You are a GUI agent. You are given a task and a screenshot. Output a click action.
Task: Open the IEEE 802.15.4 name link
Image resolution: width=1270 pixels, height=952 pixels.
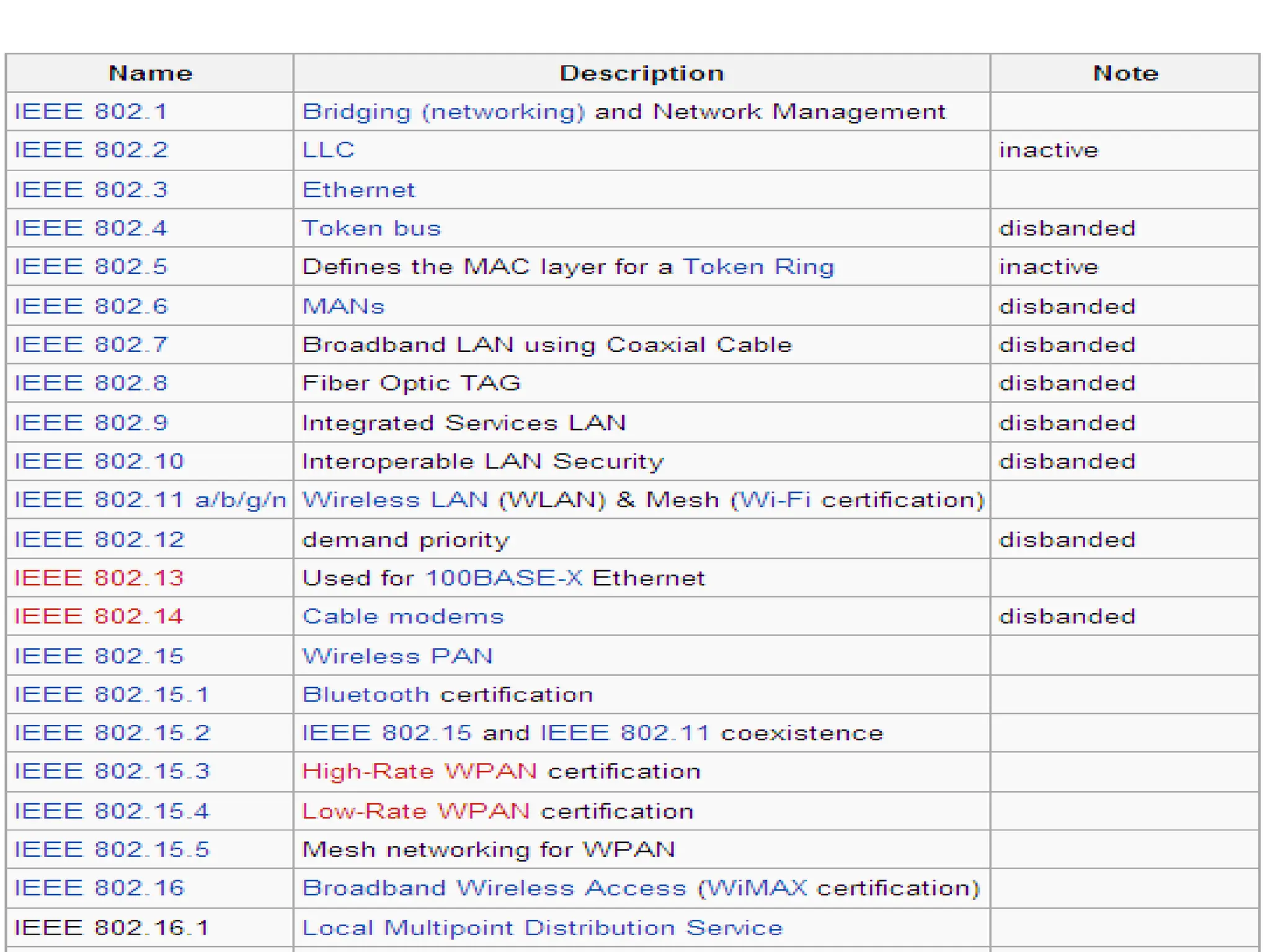[112, 811]
